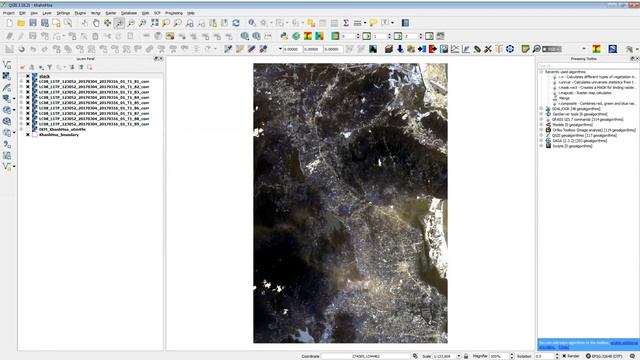Click the Add Raster Layer icon

click(x=7, y=76)
